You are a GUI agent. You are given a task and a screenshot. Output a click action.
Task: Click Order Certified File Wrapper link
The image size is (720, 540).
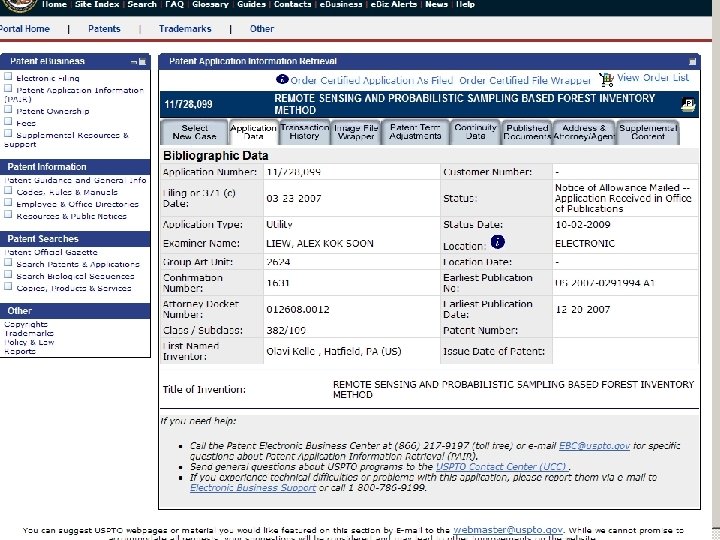coord(525,80)
